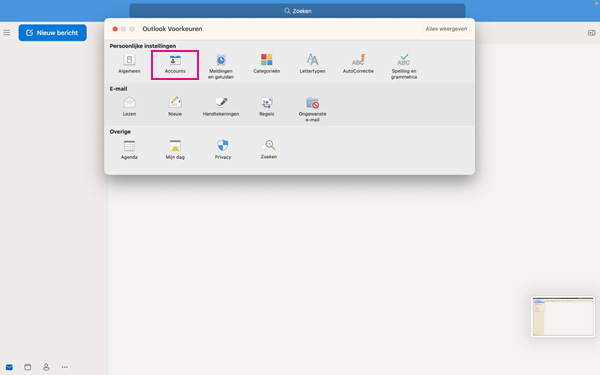The image size is (600, 375).
Task: Open Handtekeningen settings
Action: (x=221, y=106)
